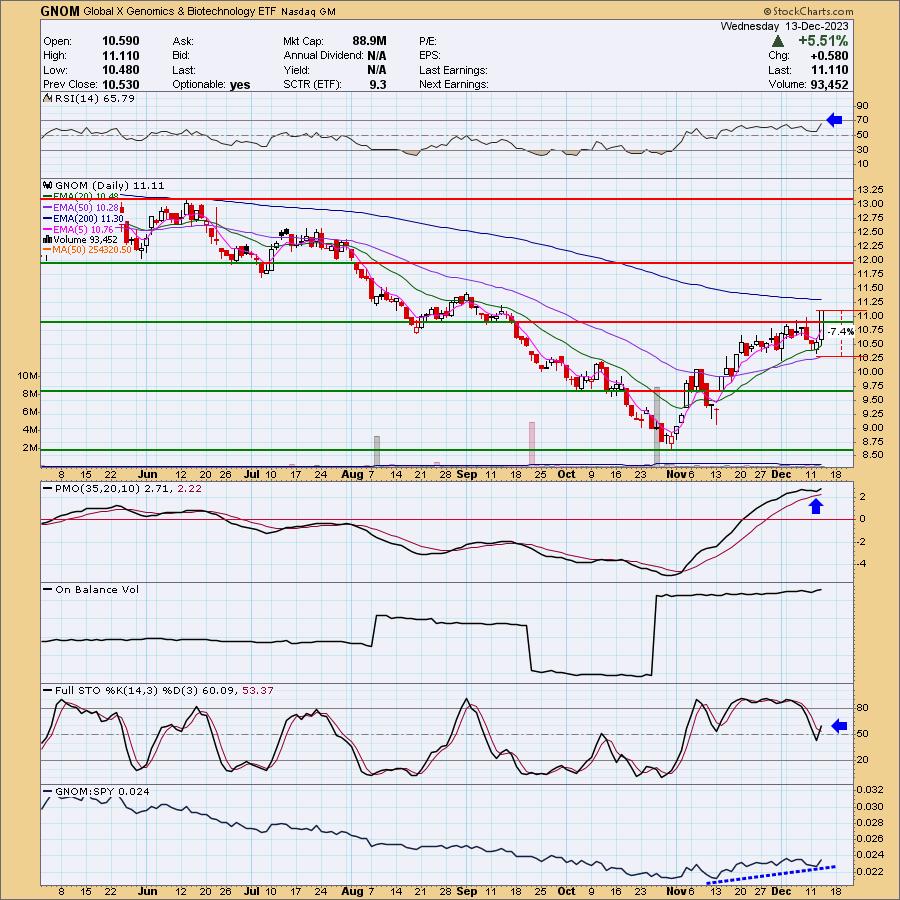Click the candlestick icon beside GNOM (Daily)
This screenshot has height=900, width=900.
coord(48,185)
